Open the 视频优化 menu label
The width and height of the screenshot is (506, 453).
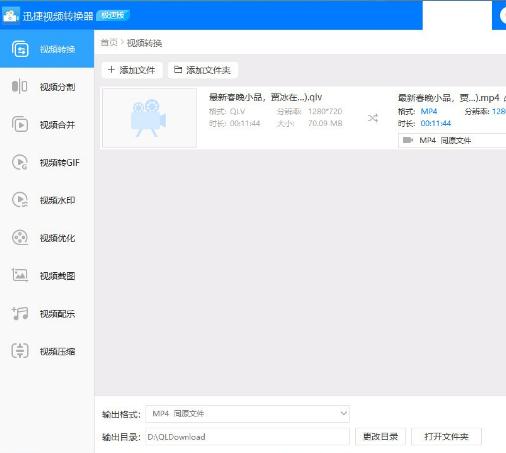click(57, 238)
